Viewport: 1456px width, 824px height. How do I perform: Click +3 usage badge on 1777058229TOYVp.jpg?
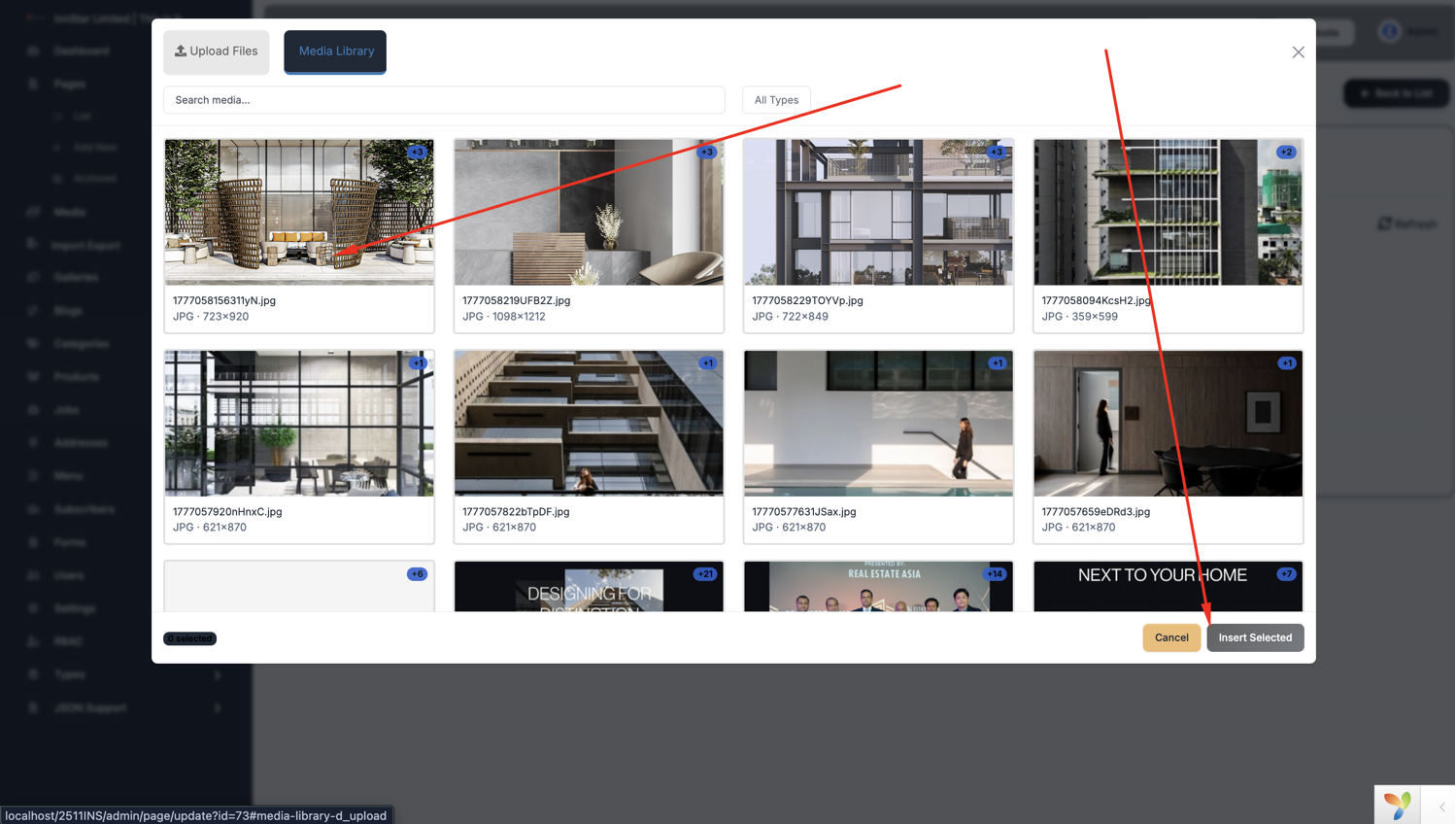tap(996, 152)
